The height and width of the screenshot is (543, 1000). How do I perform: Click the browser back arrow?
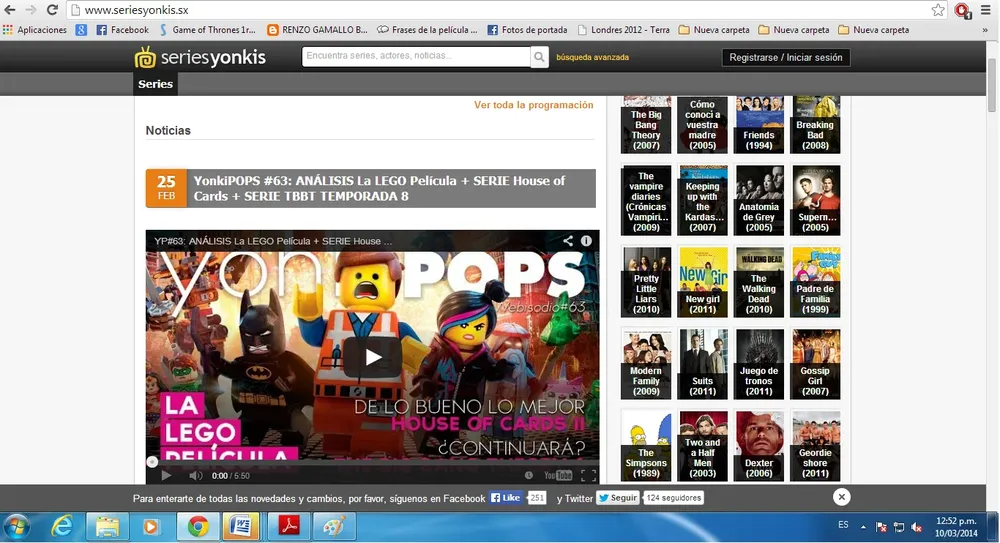pyautogui.click(x=10, y=10)
